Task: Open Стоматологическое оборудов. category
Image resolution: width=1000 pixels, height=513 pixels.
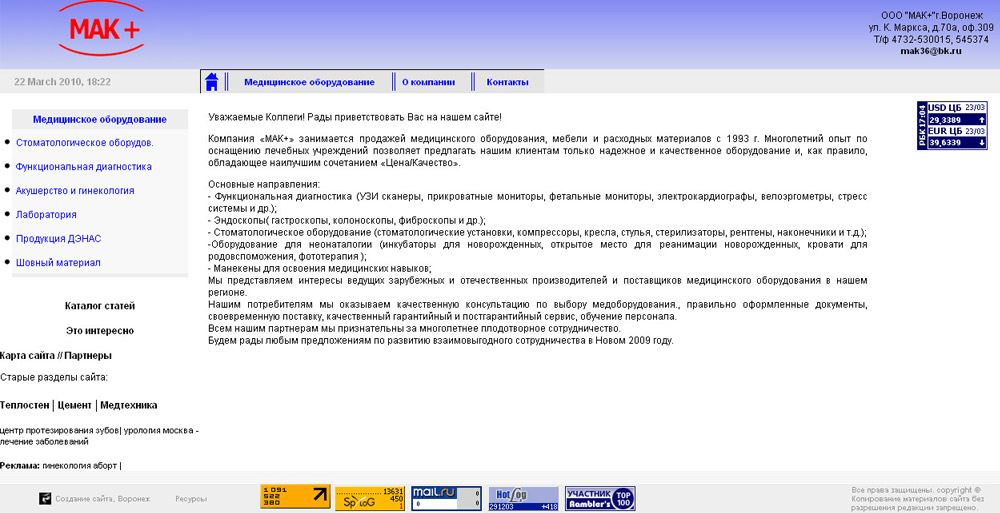Action: pyautogui.click(x=85, y=143)
